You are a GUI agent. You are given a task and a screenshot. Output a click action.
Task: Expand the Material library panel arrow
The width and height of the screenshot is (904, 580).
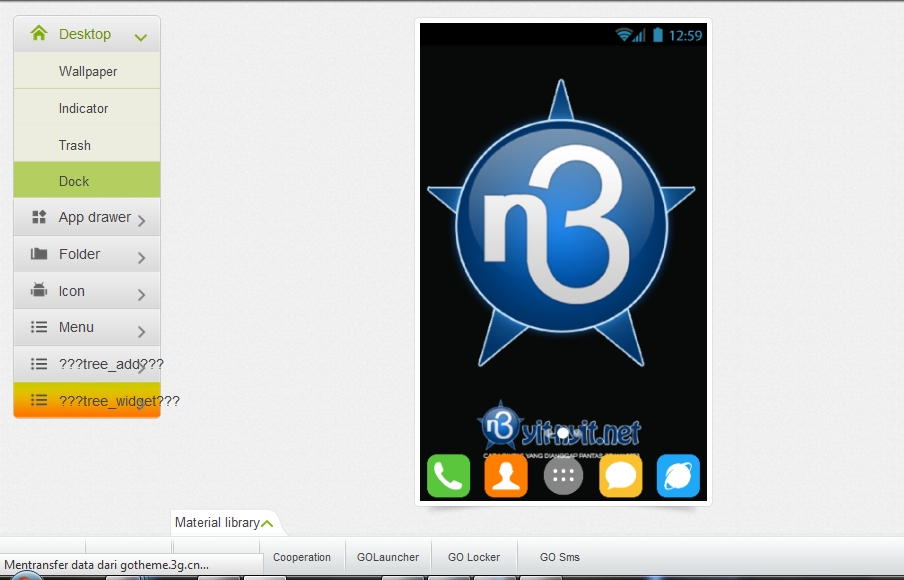coord(267,523)
